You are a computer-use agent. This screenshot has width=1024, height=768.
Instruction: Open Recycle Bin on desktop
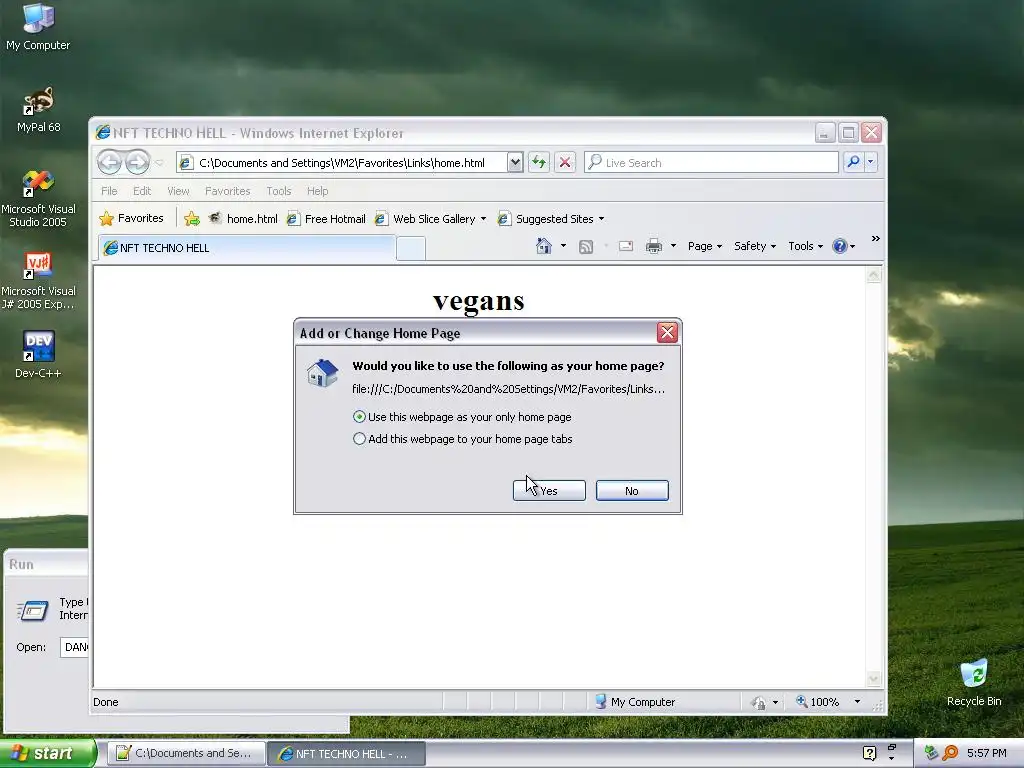pyautogui.click(x=974, y=683)
